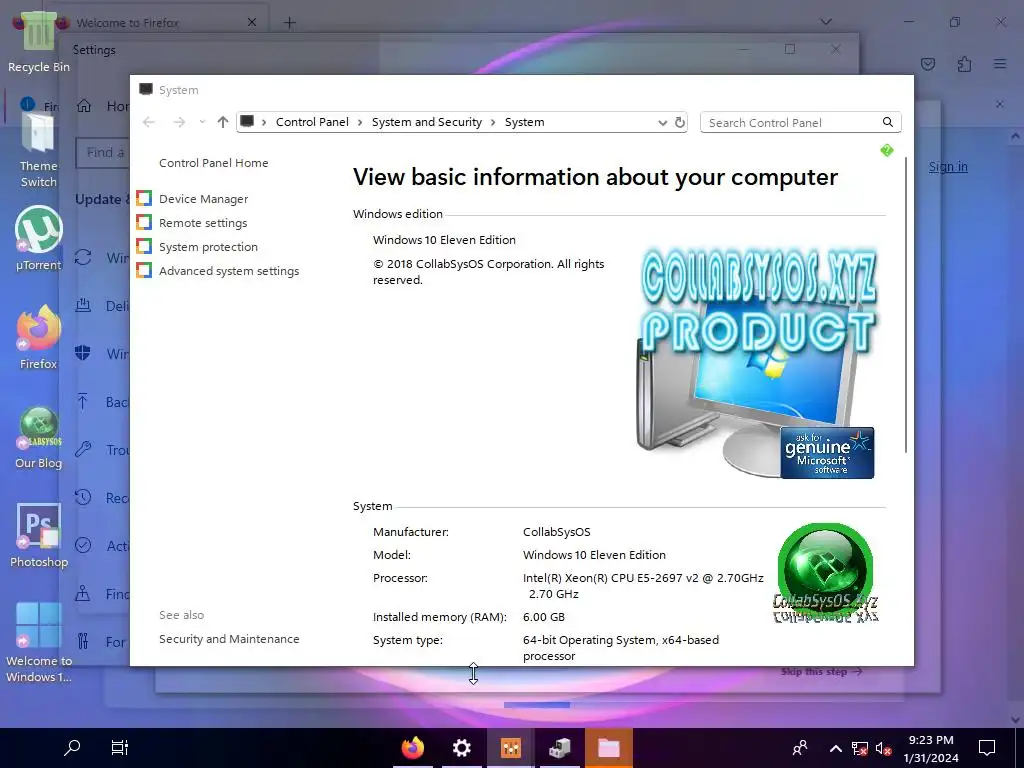Open the notification center icon
Viewport: 1024px width, 768px height.
987,747
